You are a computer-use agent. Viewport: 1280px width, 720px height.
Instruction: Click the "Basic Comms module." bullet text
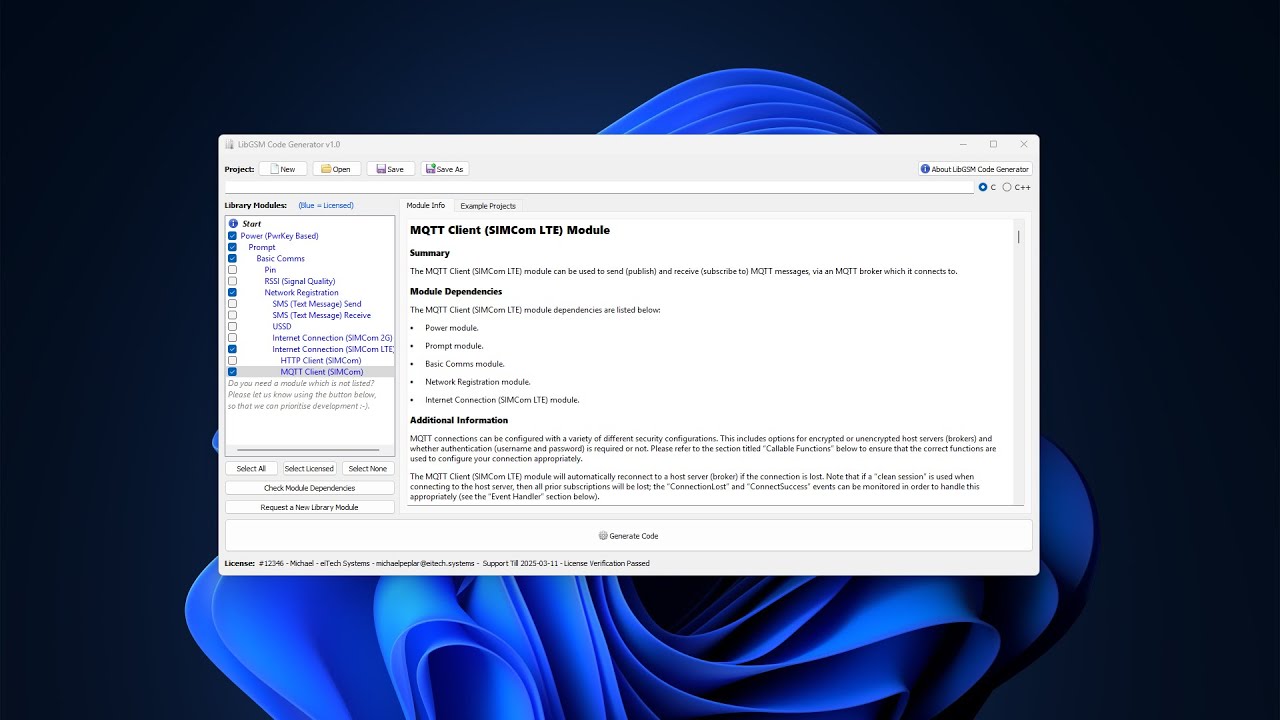tap(465, 364)
